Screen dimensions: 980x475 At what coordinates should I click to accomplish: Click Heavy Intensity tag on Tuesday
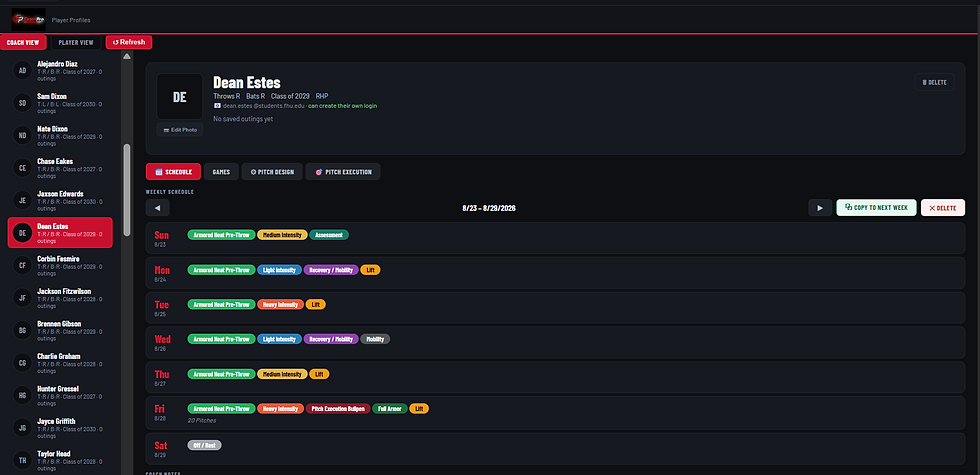click(x=280, y=305)
